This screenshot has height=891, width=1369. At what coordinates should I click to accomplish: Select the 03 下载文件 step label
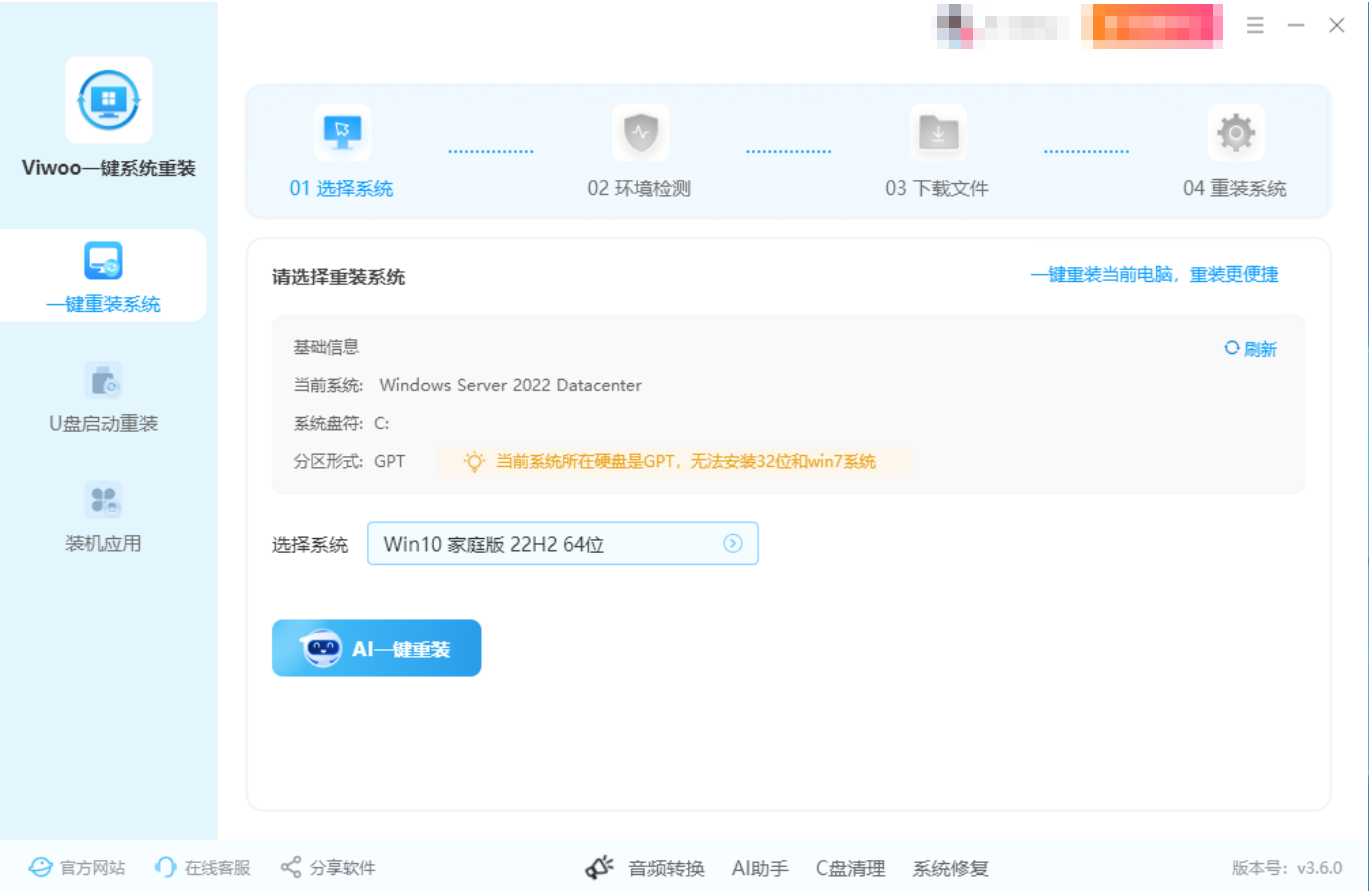pos(937,189)
